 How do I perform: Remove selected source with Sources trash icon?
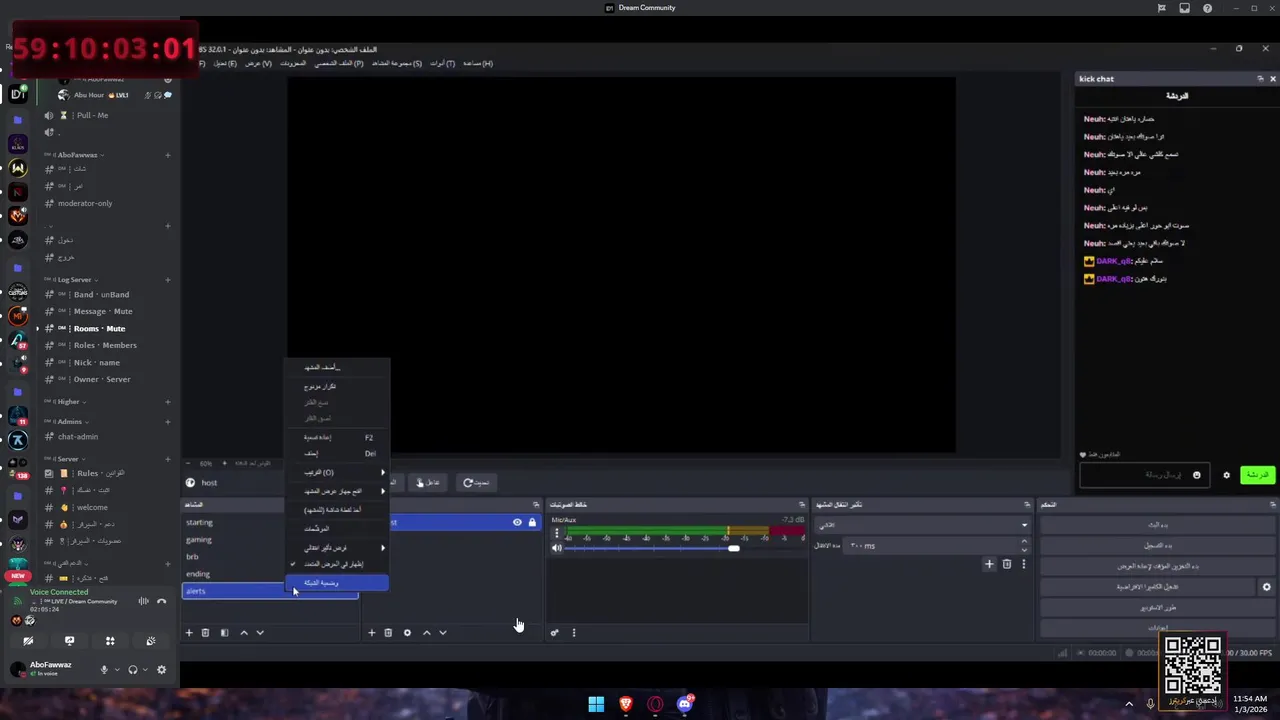388,632
